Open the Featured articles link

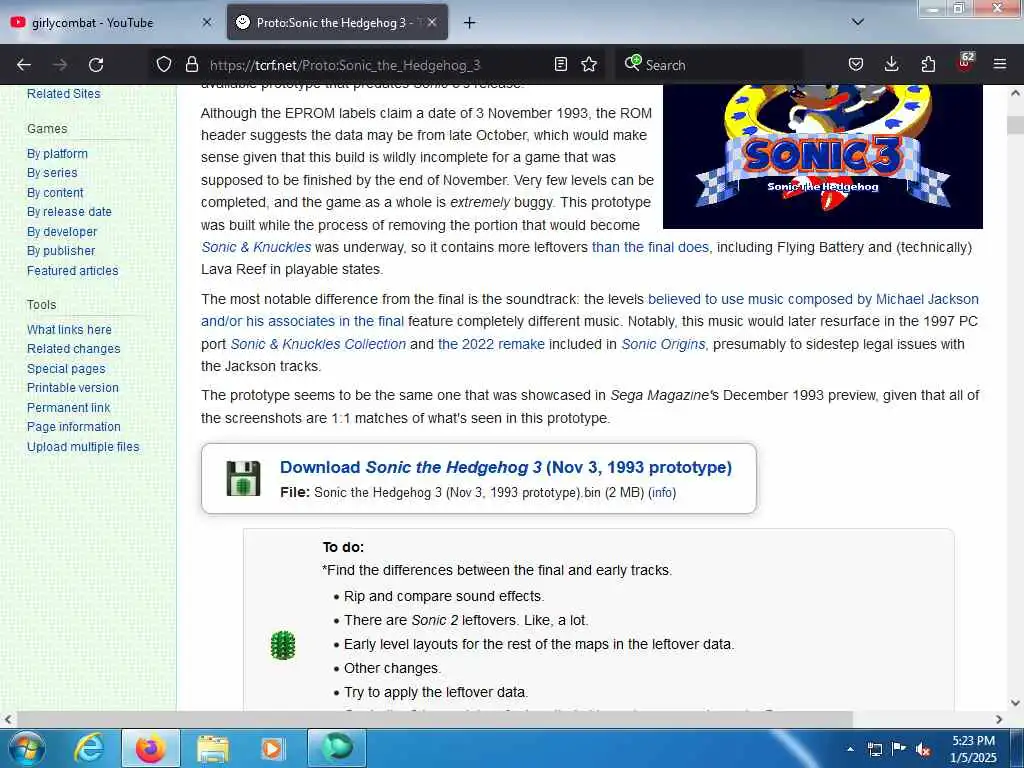72,270
